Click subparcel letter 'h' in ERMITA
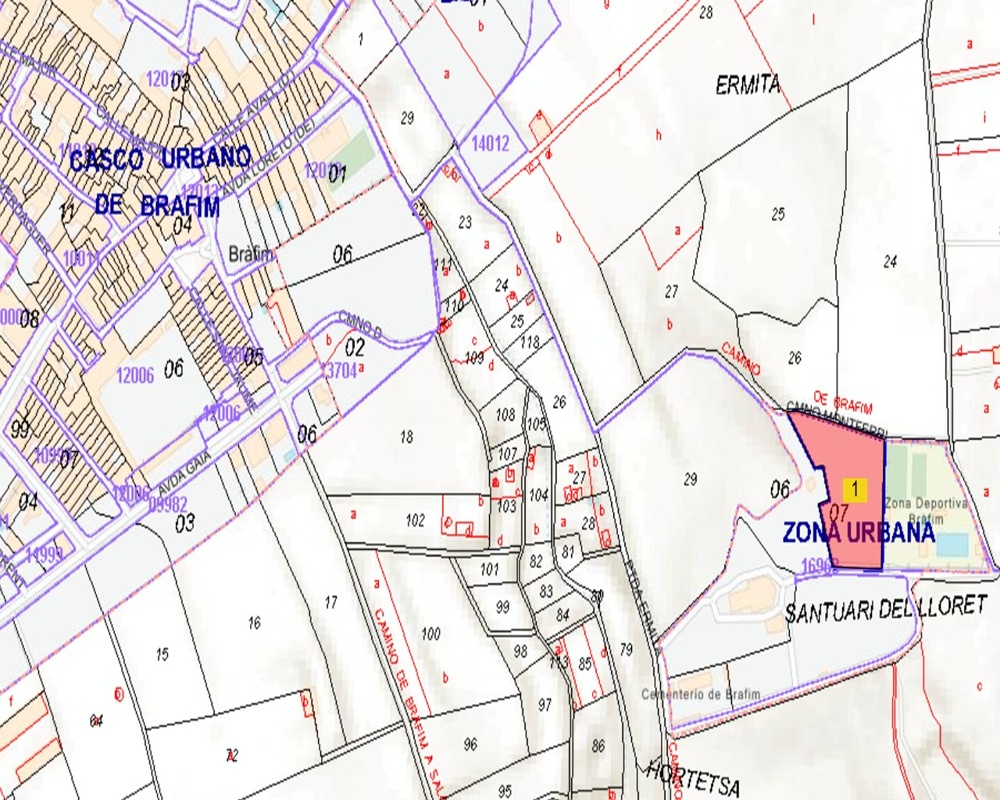Screen dimensions: 1000x800 (658, 135)
